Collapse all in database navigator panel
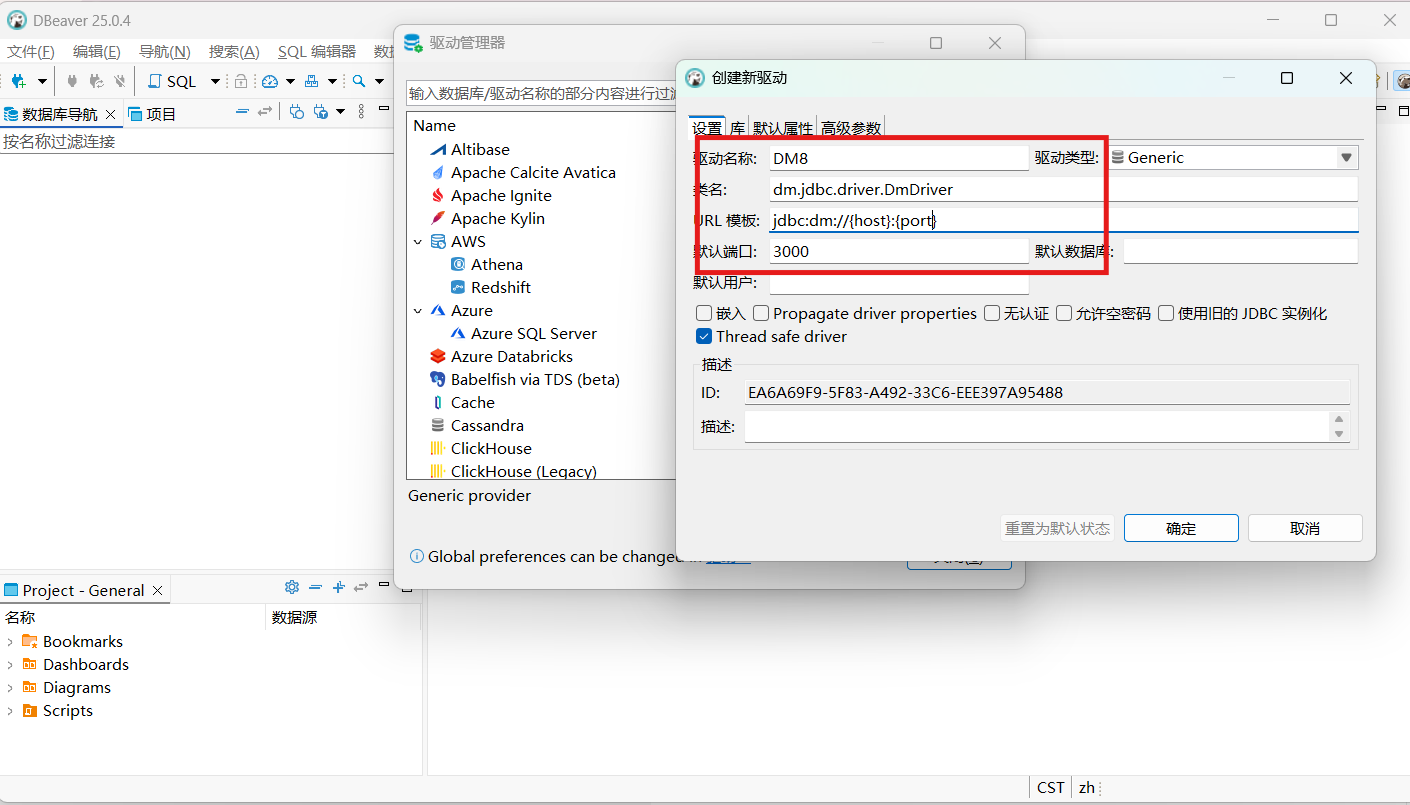The width and height of the screenshot is (1410, 805). [242, 111]
